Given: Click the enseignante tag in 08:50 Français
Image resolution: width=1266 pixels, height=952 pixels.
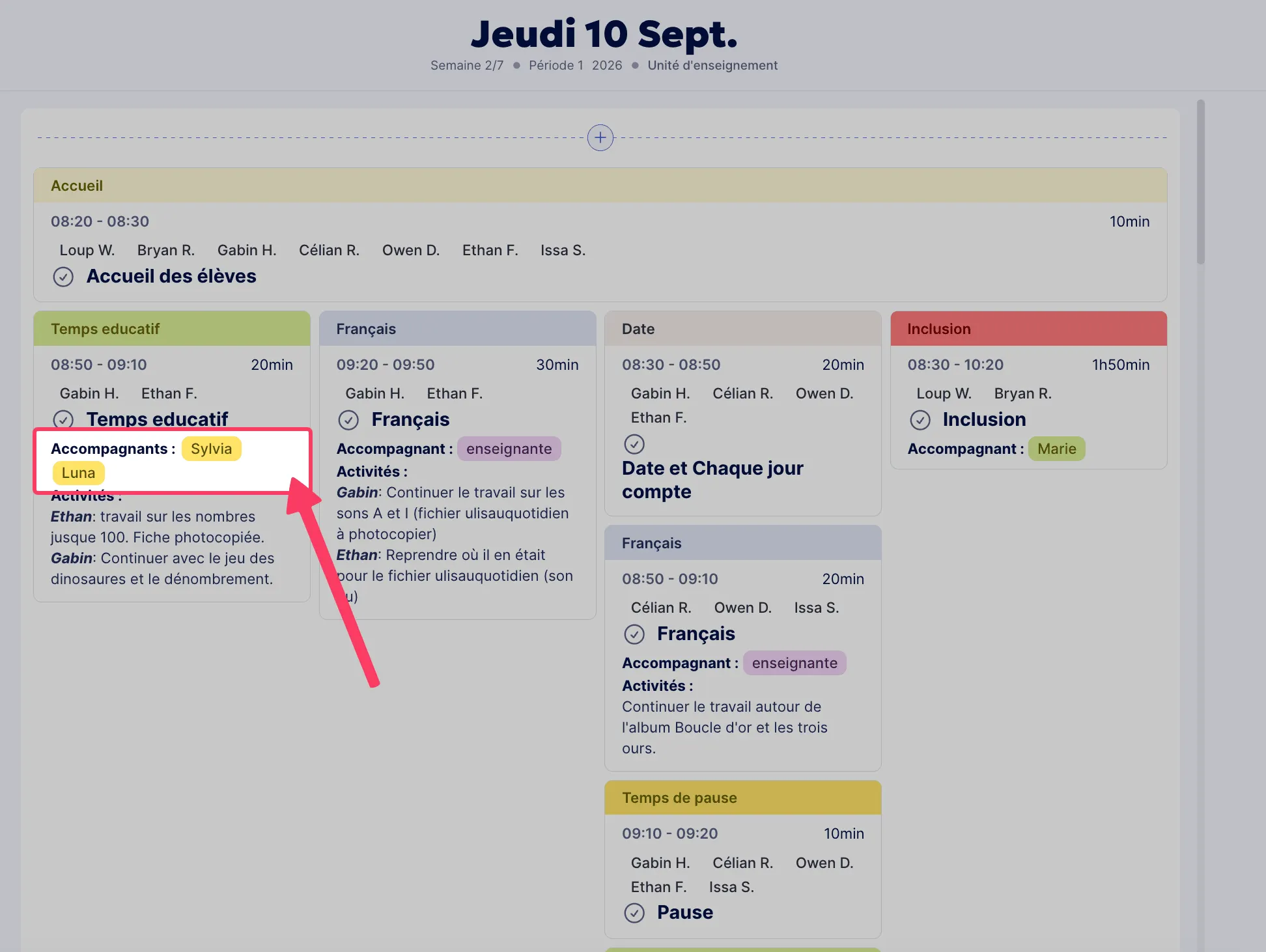Looking at the screenshot, I should pos(795,663).
